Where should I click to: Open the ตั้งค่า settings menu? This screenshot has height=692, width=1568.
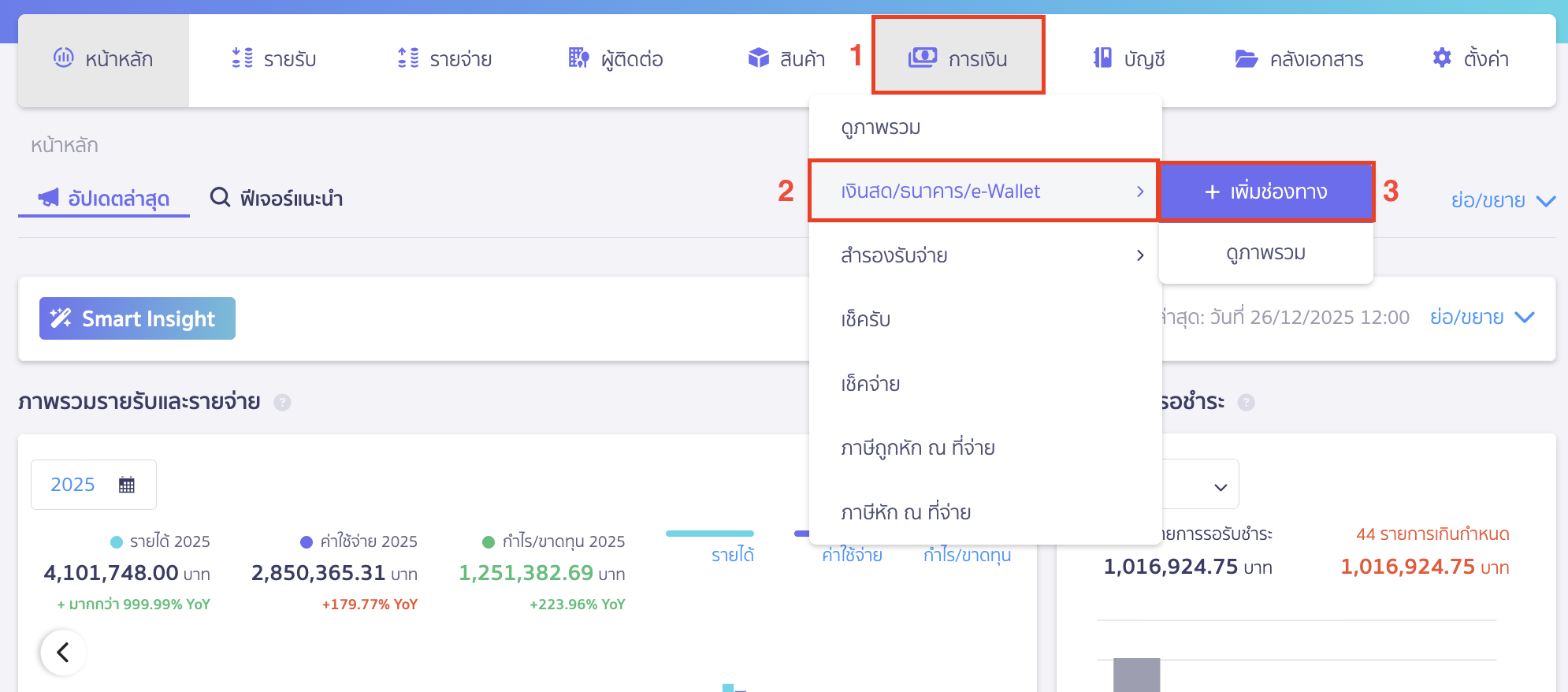[x=1470, y=60]
